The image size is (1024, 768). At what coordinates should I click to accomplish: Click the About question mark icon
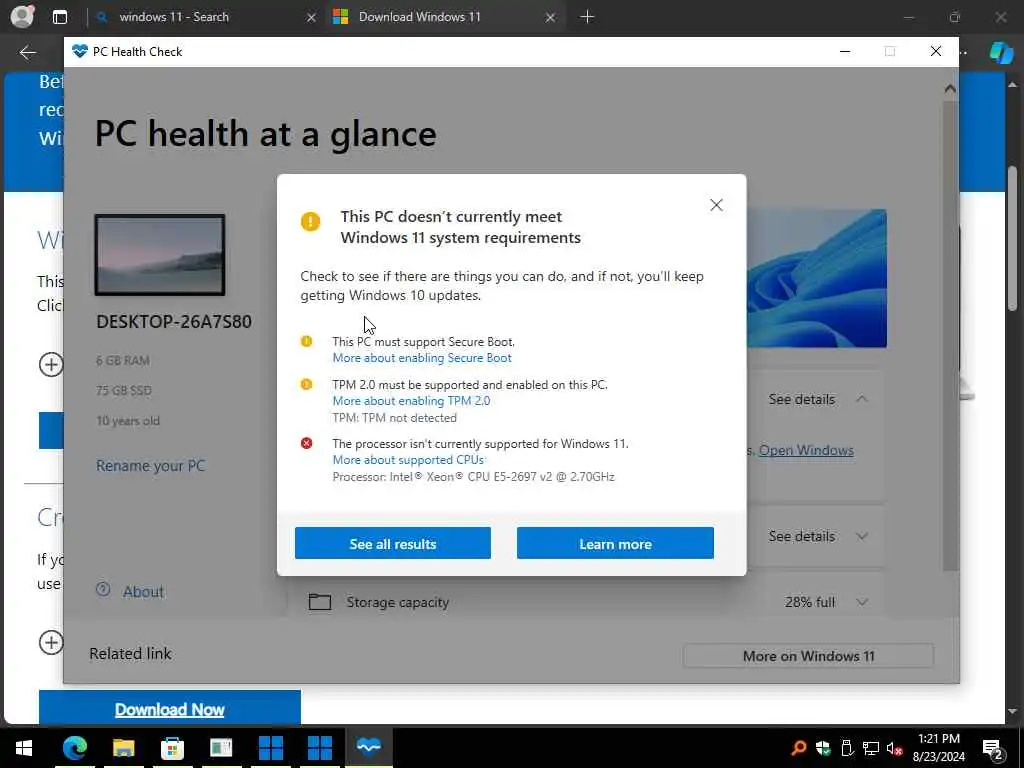pyautogui.click(x=103, y=590)
